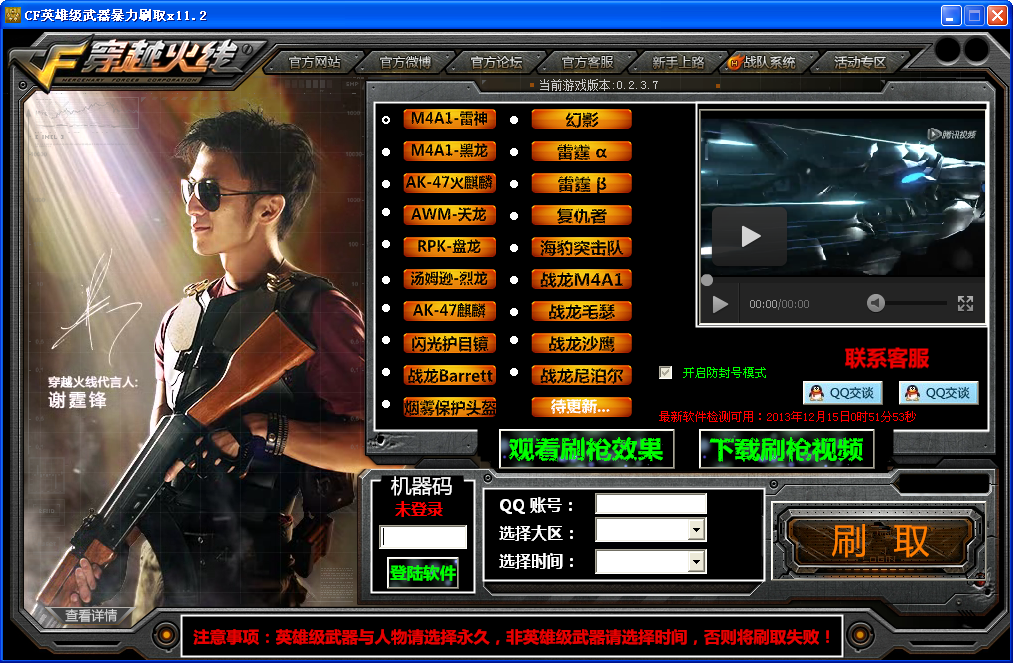Select the RPK-盘龙 radio button
The image size is (1013, 663).
coord(386,244)
